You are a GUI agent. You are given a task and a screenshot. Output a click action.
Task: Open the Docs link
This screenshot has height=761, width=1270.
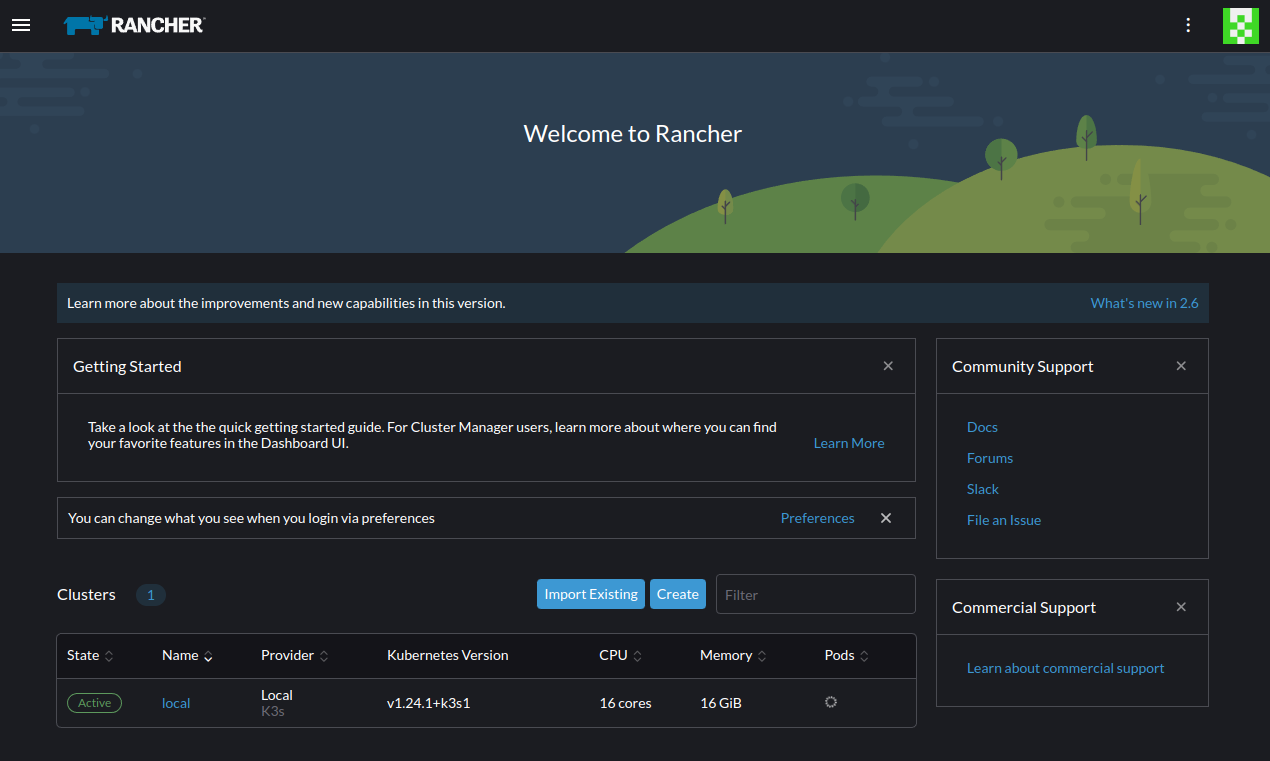982,427
